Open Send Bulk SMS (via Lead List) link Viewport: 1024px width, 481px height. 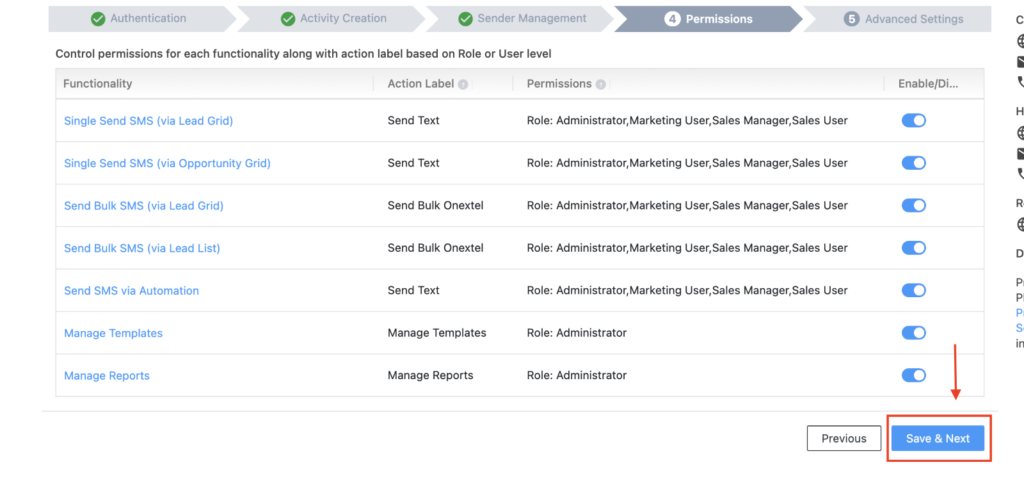142,248
